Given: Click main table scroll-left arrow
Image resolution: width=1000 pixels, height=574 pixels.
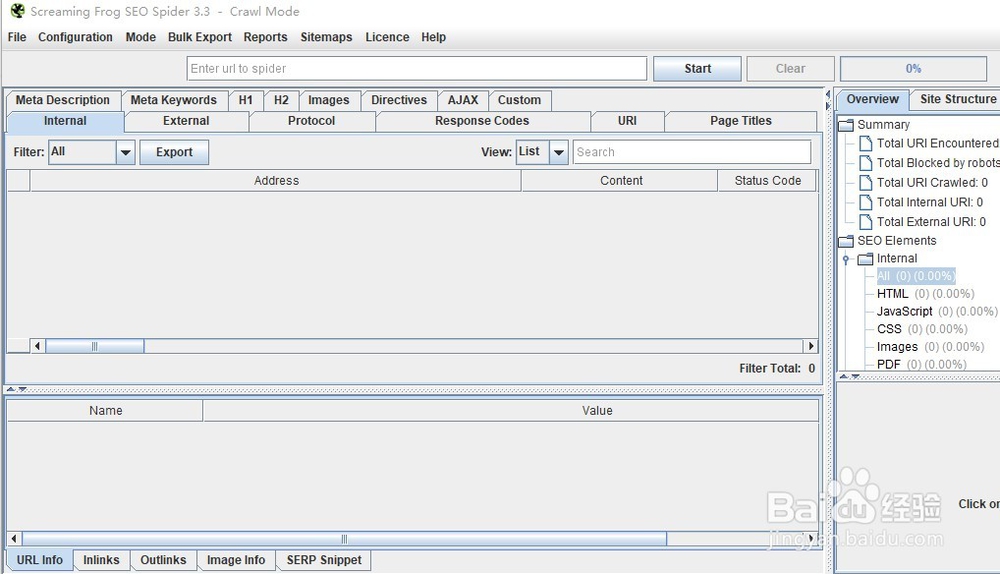Looking at the screenshot, I should pyautogui.click(x=37, y=346).
